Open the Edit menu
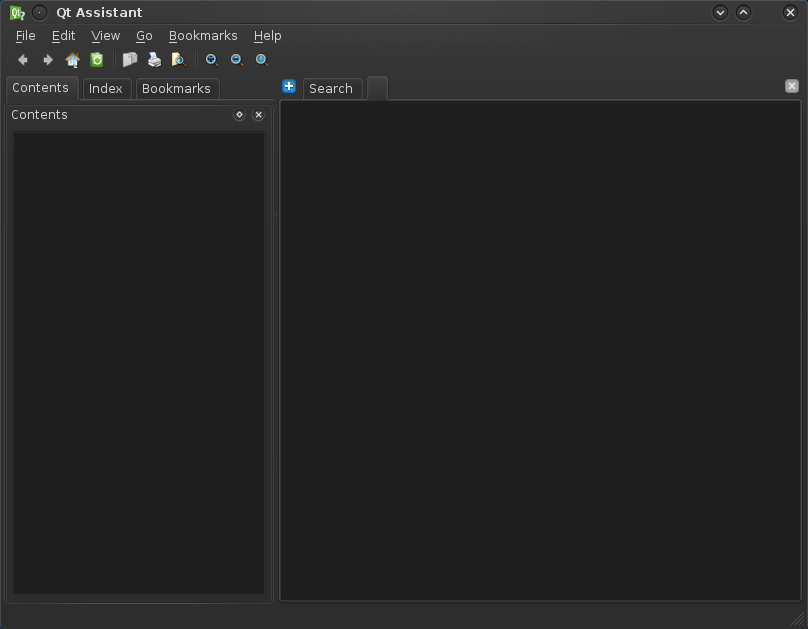808x629 pixels. 63,36
